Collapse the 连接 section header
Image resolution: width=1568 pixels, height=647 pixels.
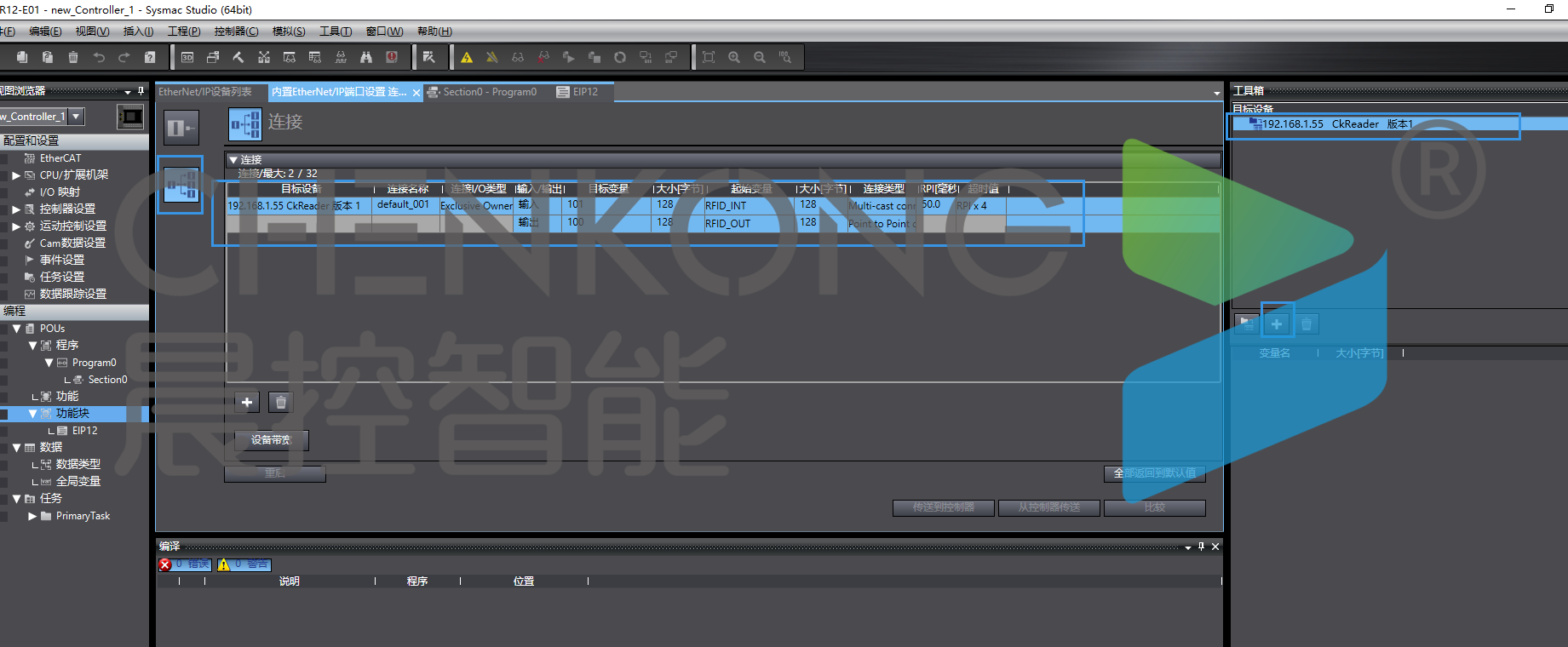tap(233, 159)
